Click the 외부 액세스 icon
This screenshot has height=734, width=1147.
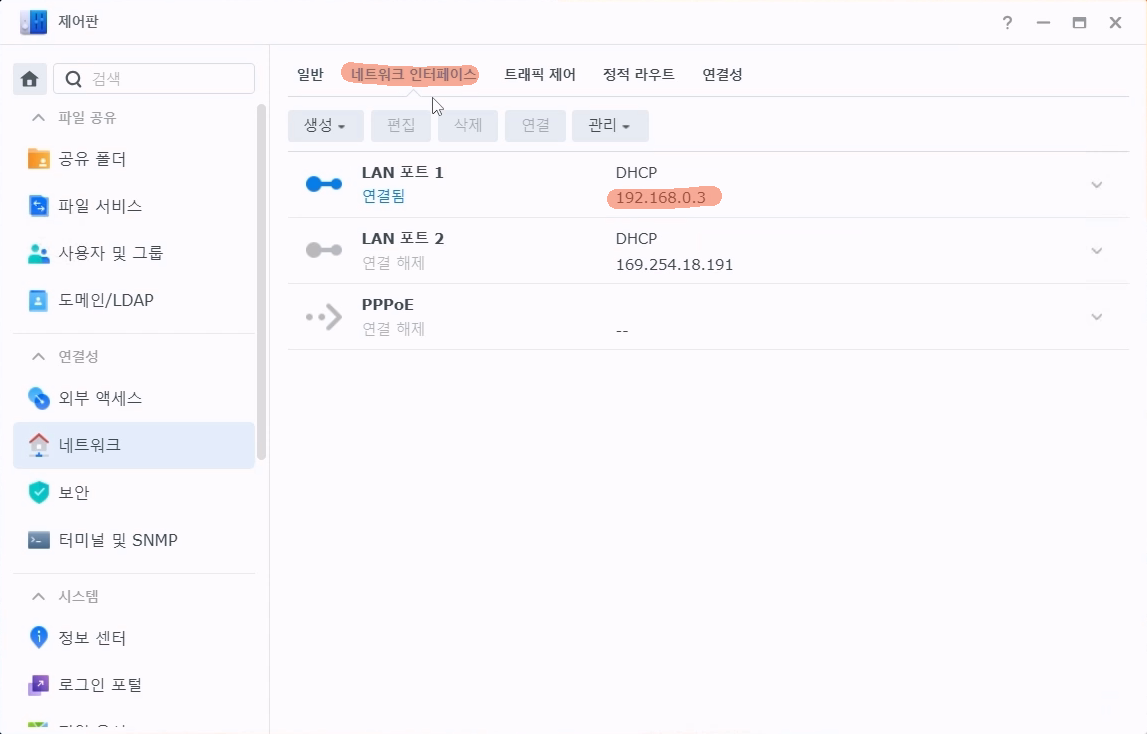click(39, 398)
